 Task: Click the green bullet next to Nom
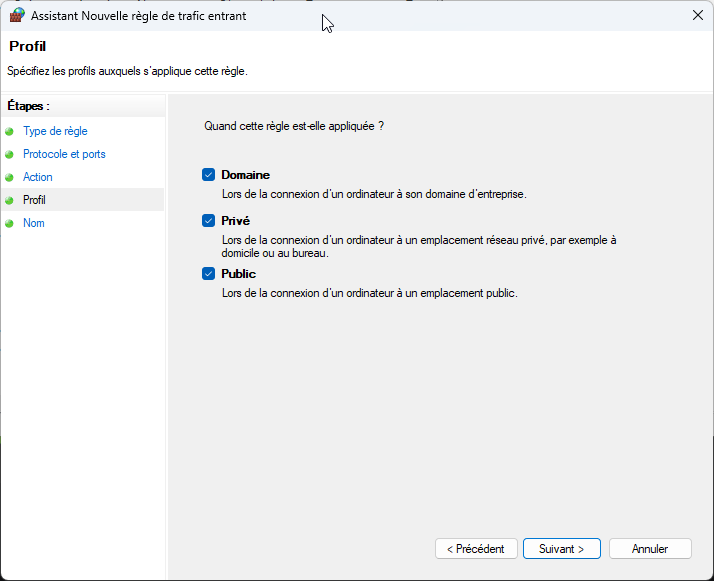coord(10,223)
